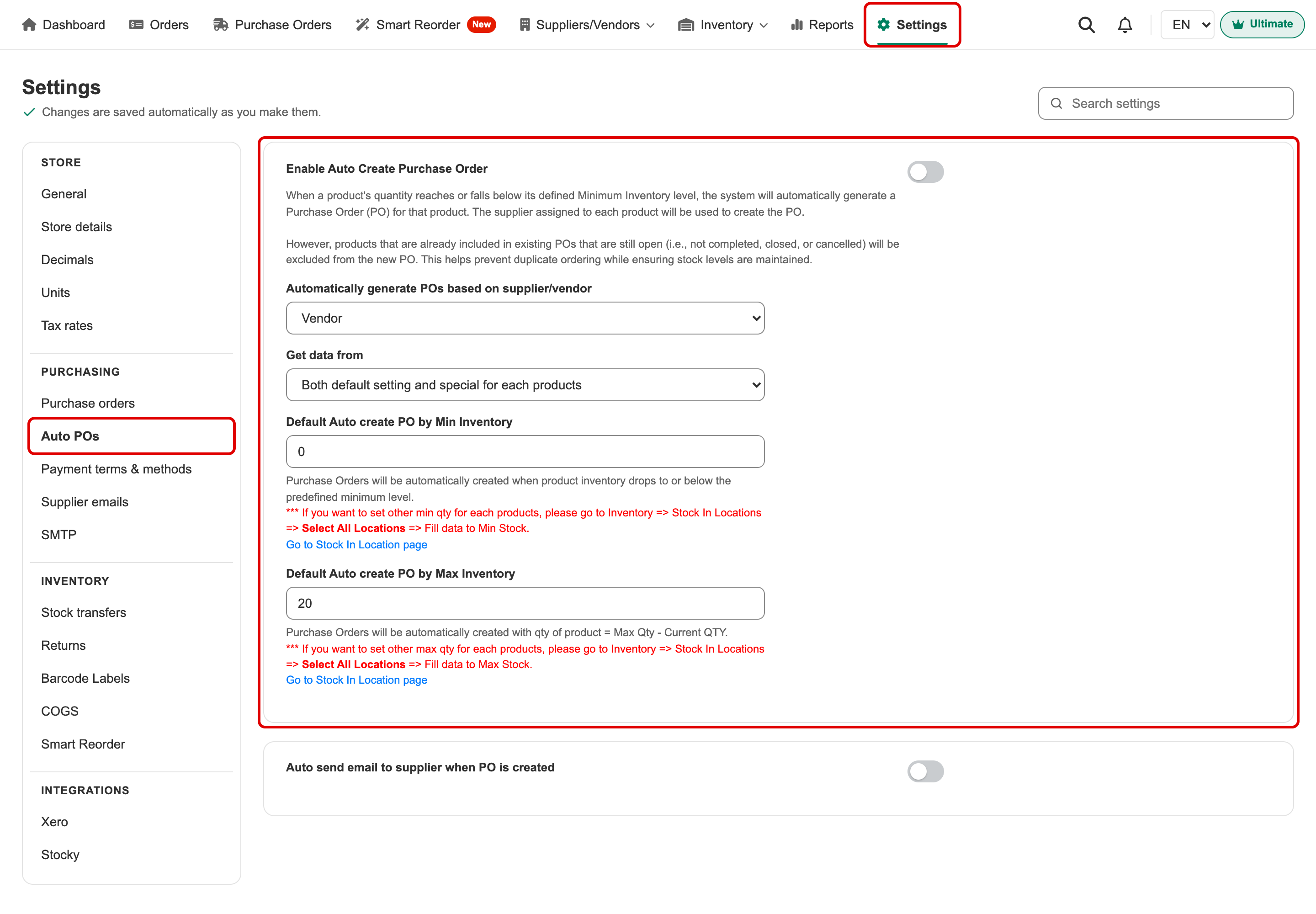The image size is (1316, 914).
Task: Enable the Auto Create Purchase Order toggle
Action: tap(925, 172)
